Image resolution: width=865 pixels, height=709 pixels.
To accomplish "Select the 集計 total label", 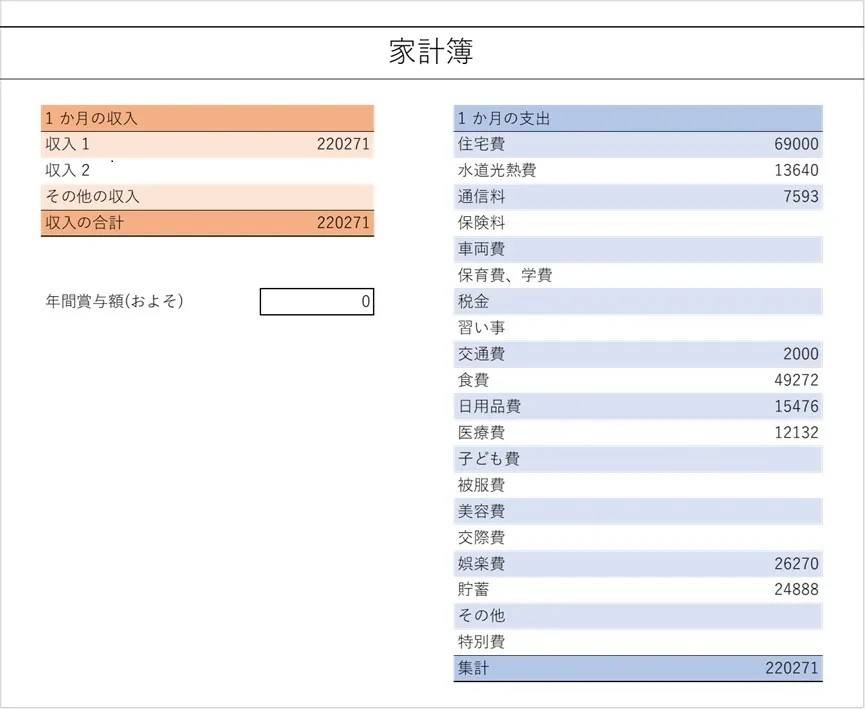I will 473,668.
